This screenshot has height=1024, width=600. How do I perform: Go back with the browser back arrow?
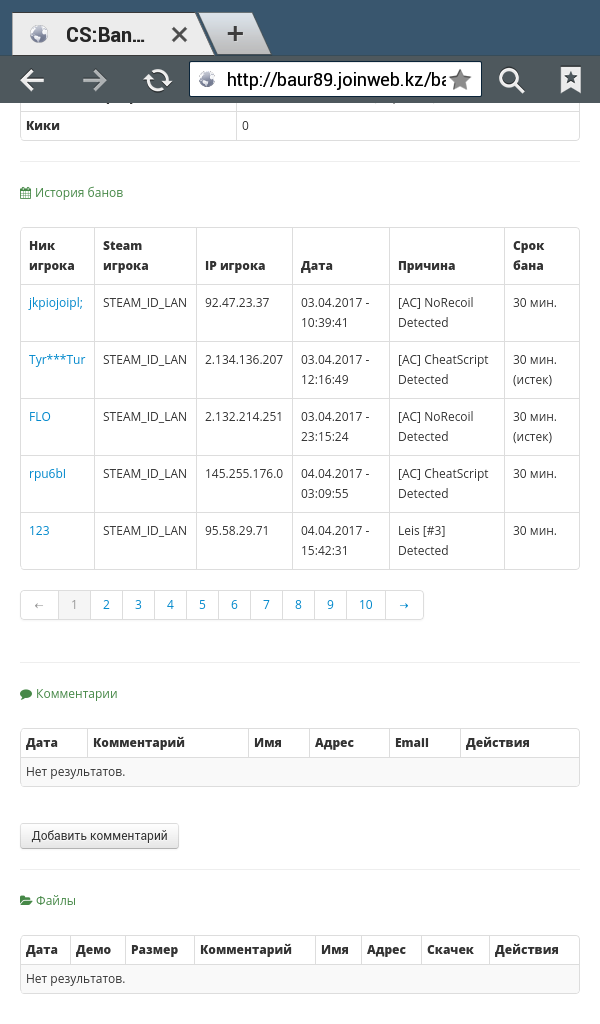point(32,80)
